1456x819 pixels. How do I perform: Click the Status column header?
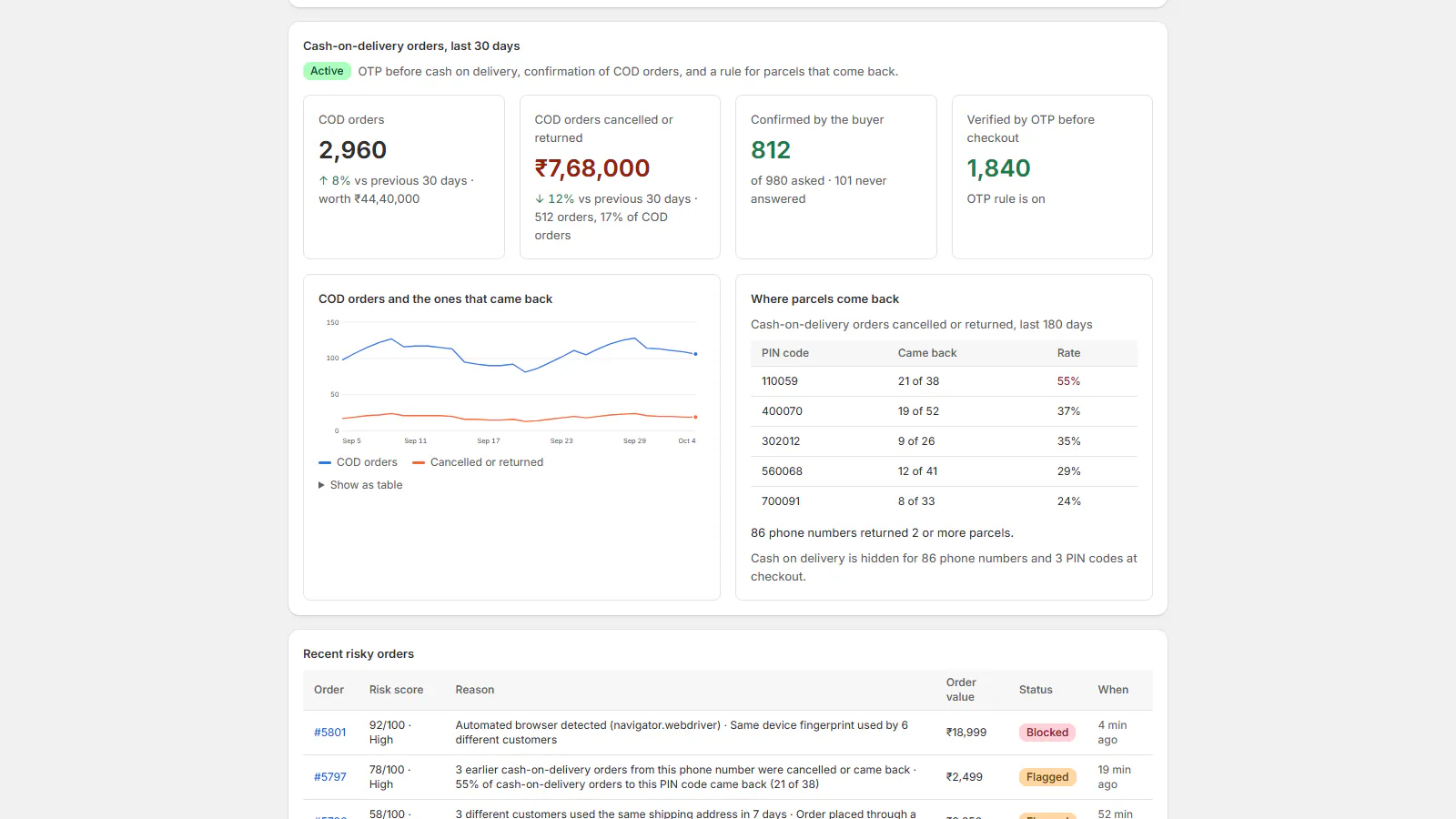click(1036, 690)
